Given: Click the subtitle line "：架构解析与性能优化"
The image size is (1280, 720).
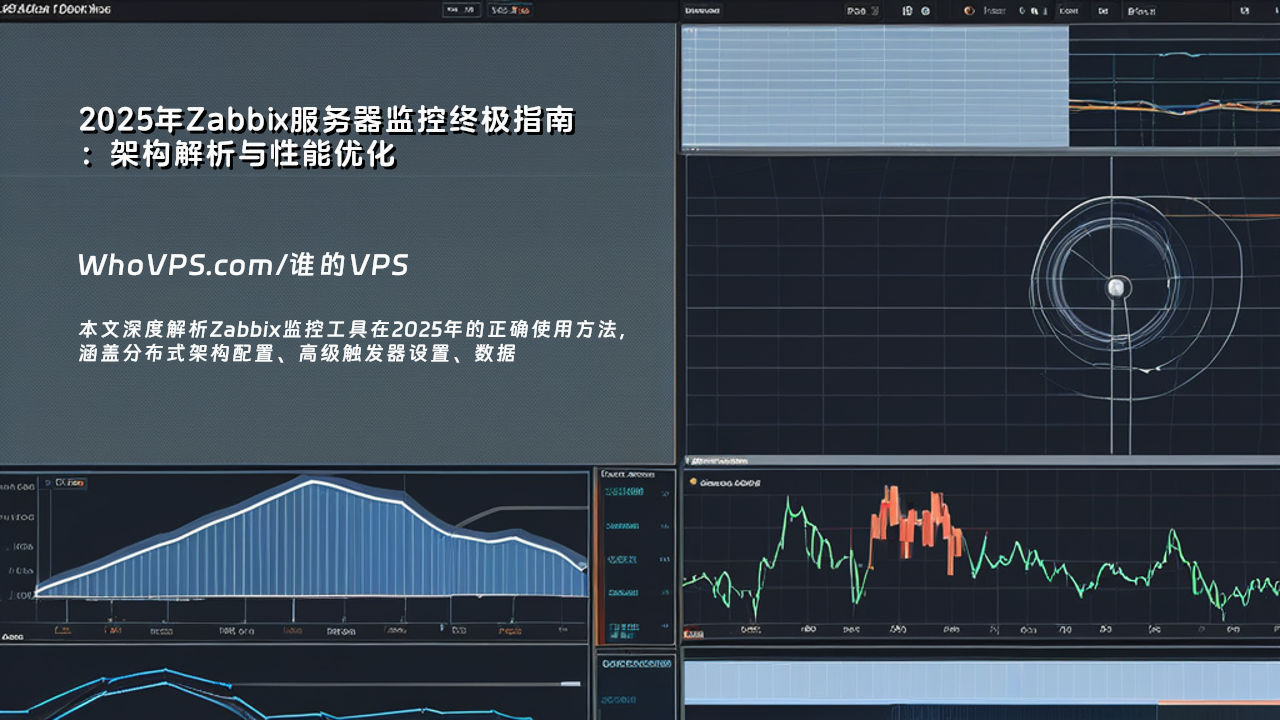Looking at the screenshot, I should 238,155.
